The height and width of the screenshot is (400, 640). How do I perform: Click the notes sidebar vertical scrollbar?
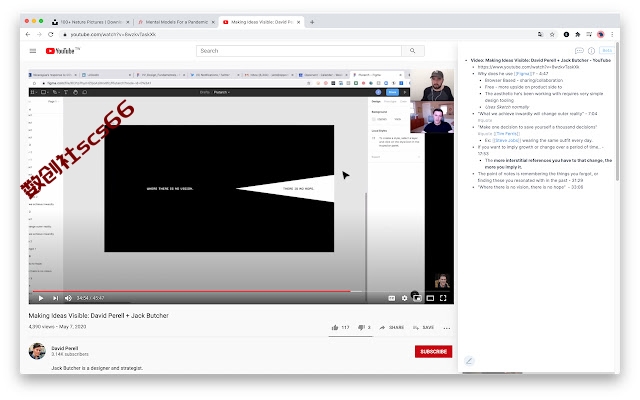[x=617, y=110]
